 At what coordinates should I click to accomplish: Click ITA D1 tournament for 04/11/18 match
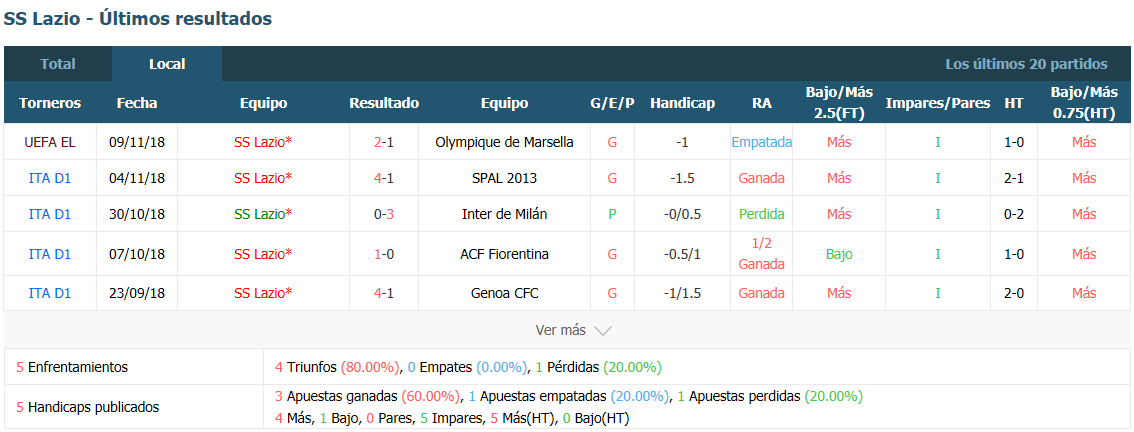pos(50,178)
